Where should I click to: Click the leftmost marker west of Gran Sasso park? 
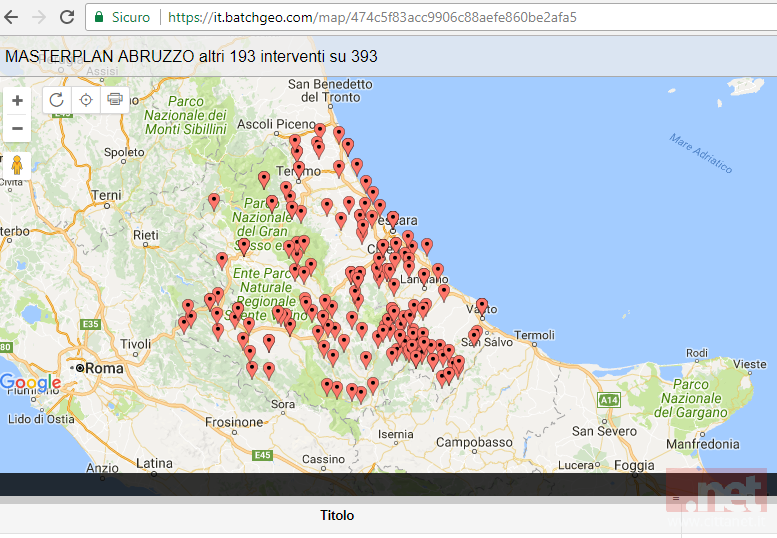(x=214, y=201)
